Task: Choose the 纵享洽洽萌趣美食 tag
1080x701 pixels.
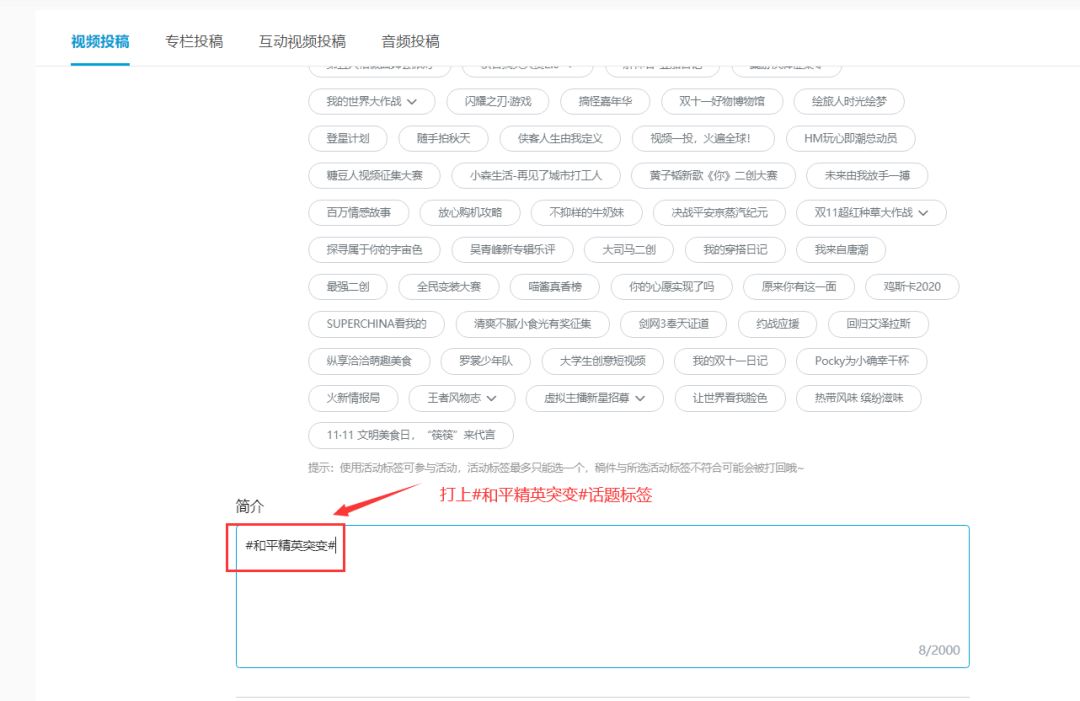Action: 369,362
